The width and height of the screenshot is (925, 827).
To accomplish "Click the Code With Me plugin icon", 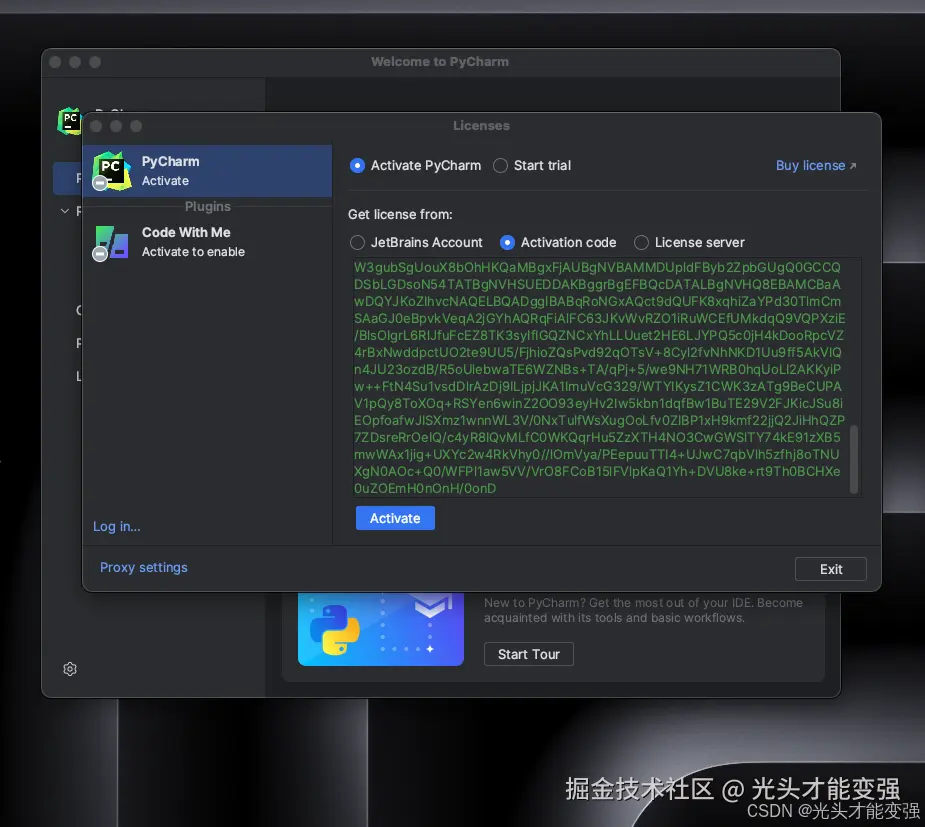I will [x=111, y=242].
